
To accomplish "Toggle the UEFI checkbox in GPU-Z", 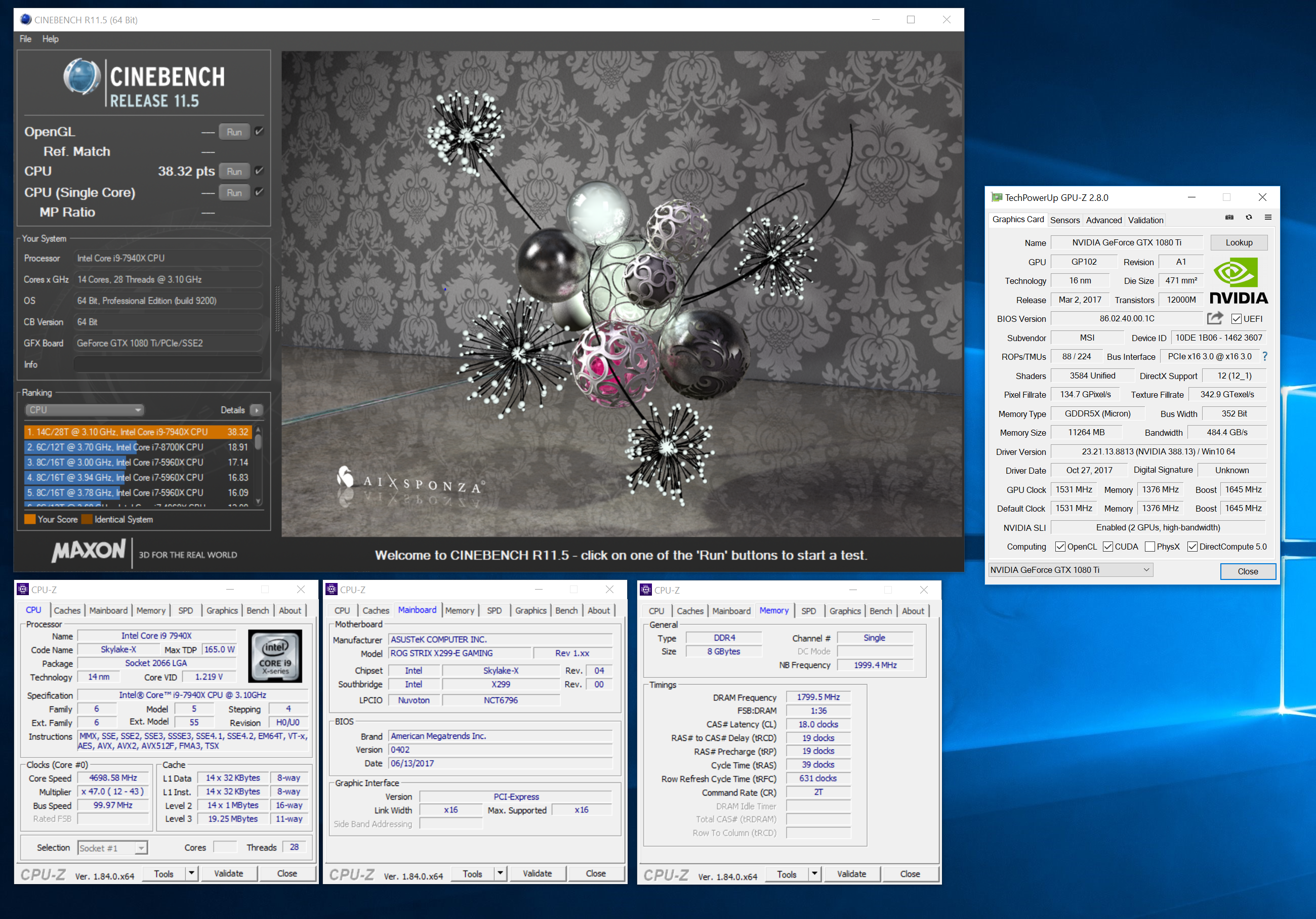I will [x=1237, y=318].
